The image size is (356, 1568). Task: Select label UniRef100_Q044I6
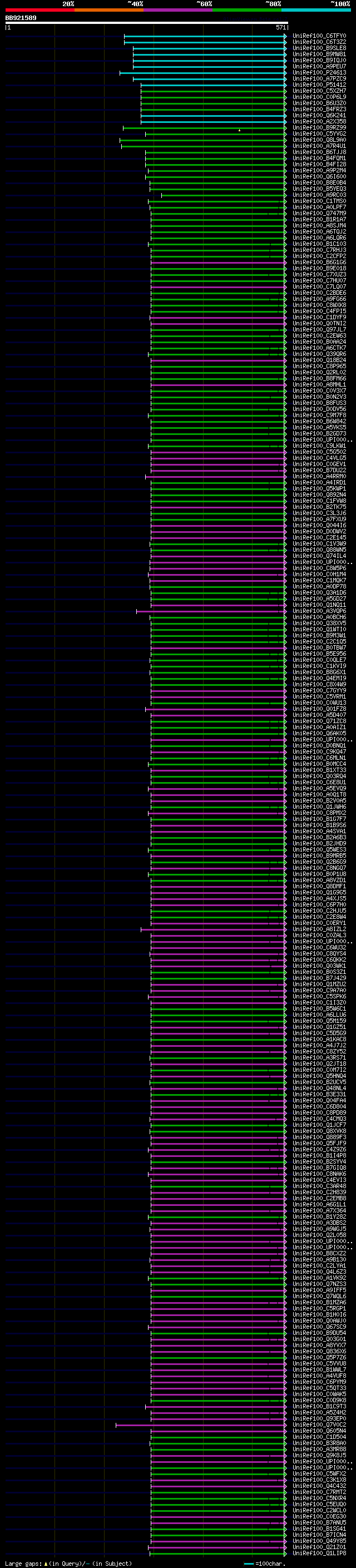click(319, 525)
